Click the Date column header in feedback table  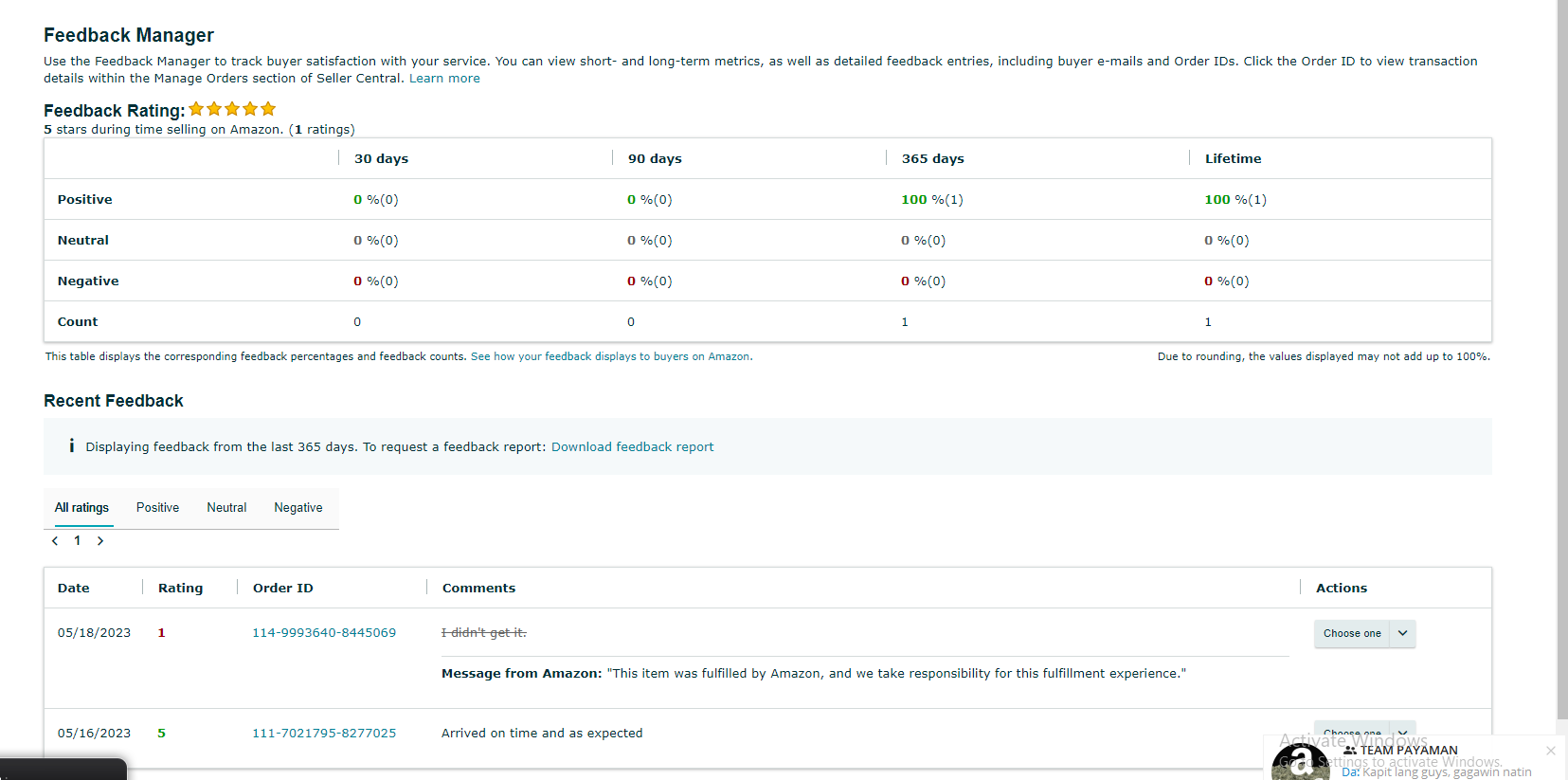(x=73, y=588)
